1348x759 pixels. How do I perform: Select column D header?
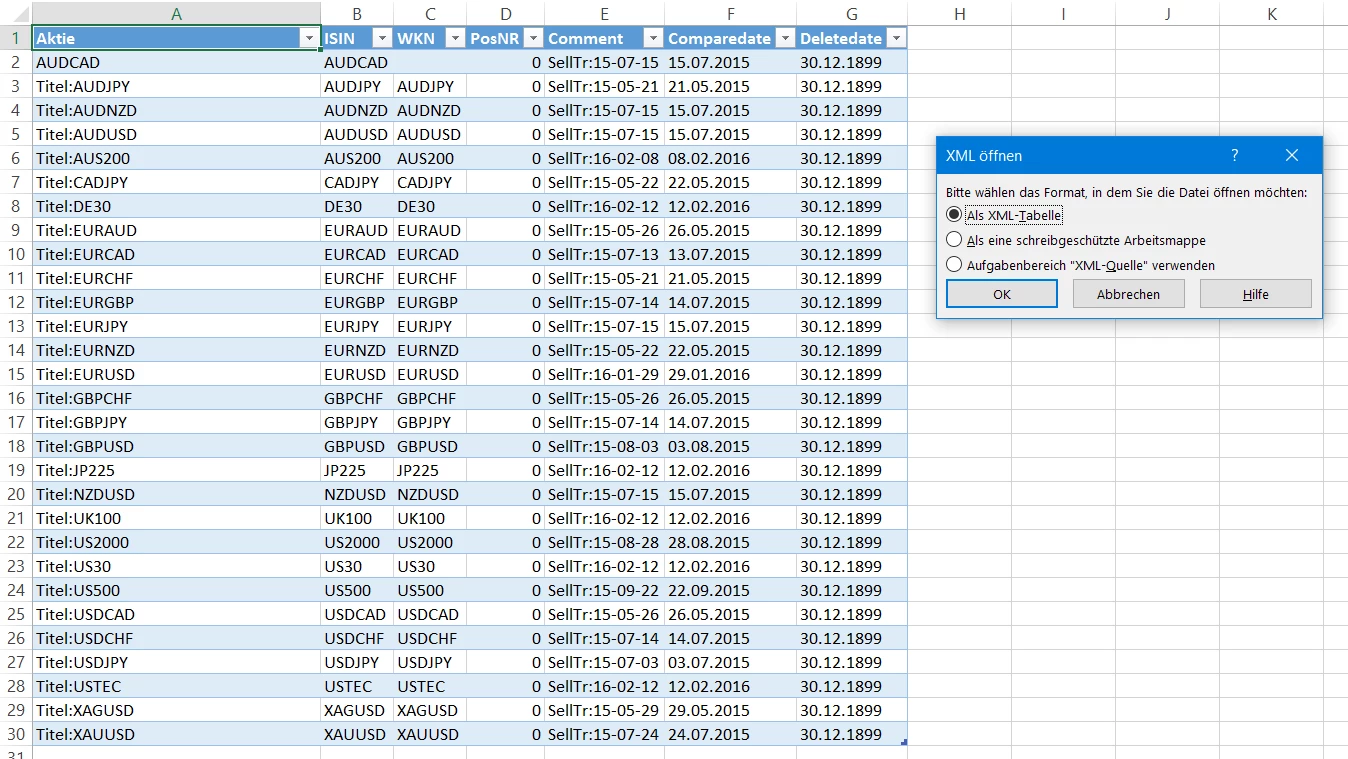pyautogui.click(x=505, y=13)
